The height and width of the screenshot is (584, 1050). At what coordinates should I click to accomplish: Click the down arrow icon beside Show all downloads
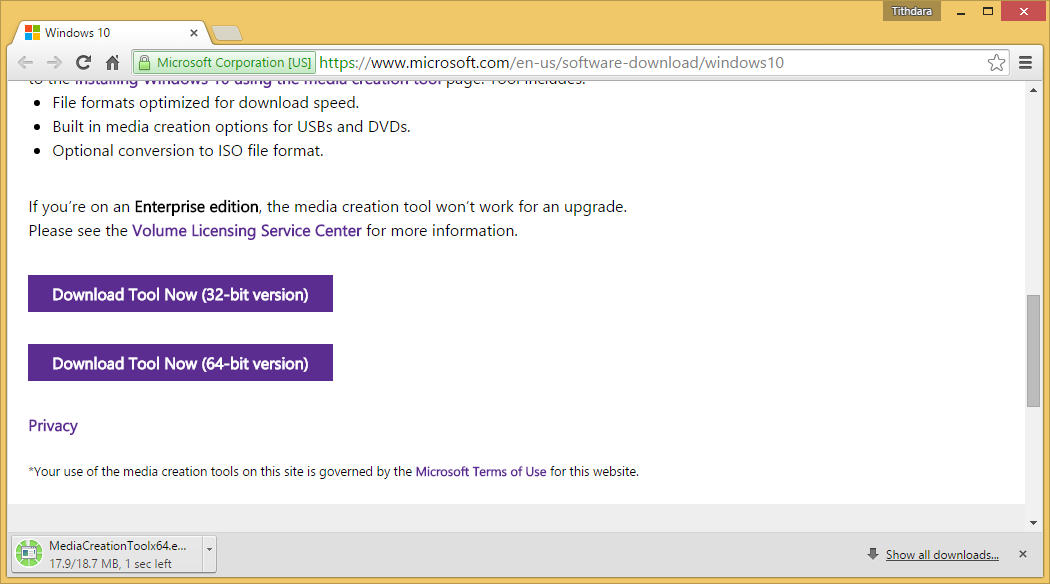coord(873,554)
